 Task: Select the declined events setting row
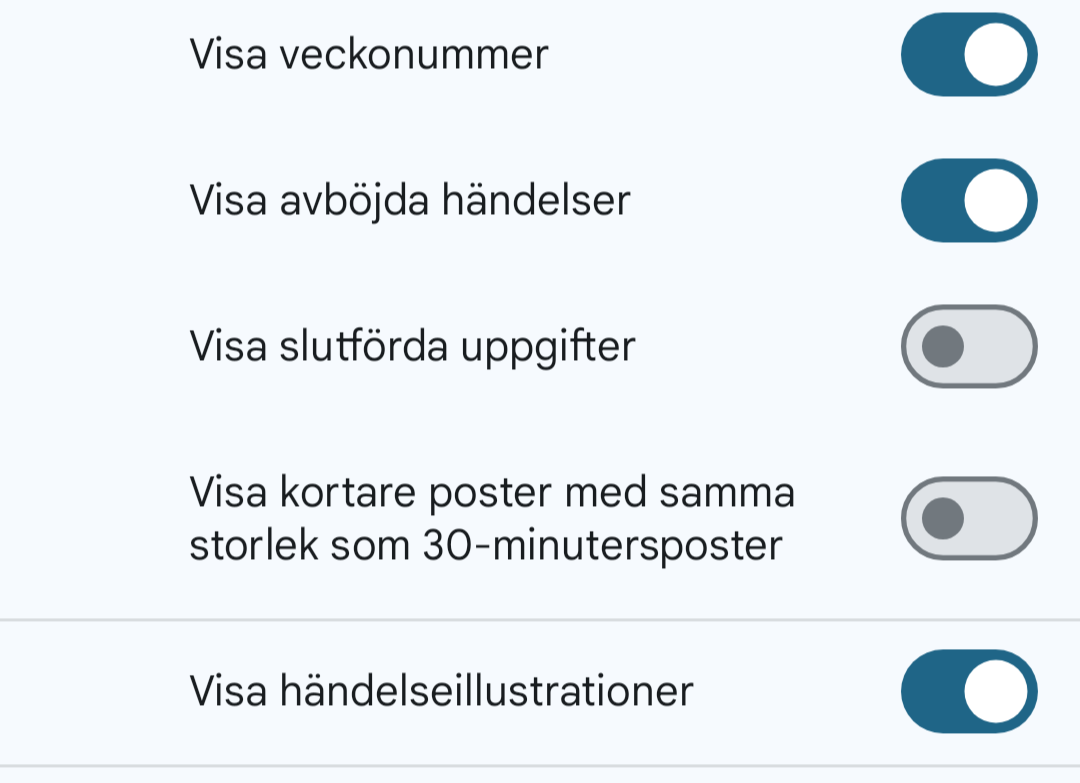pyautogui.click(x=540, y=200)
